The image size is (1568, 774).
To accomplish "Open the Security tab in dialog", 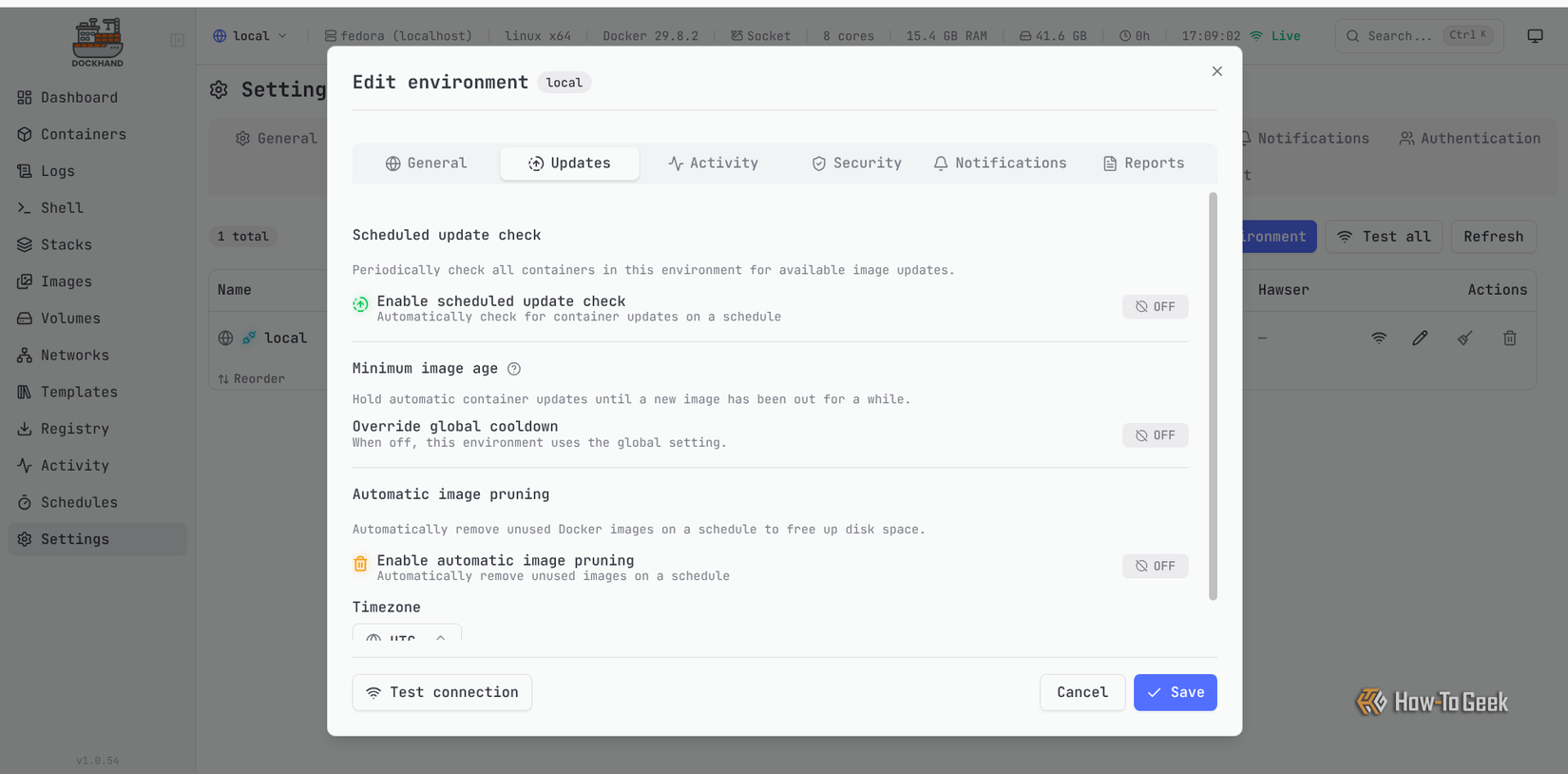I will 856,164.
